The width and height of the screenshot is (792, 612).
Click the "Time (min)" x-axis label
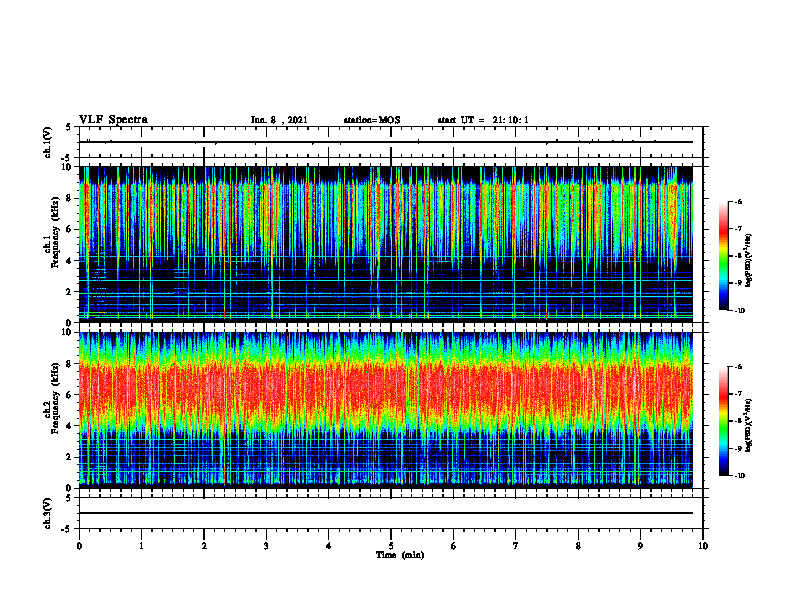[x=400, y=555]
